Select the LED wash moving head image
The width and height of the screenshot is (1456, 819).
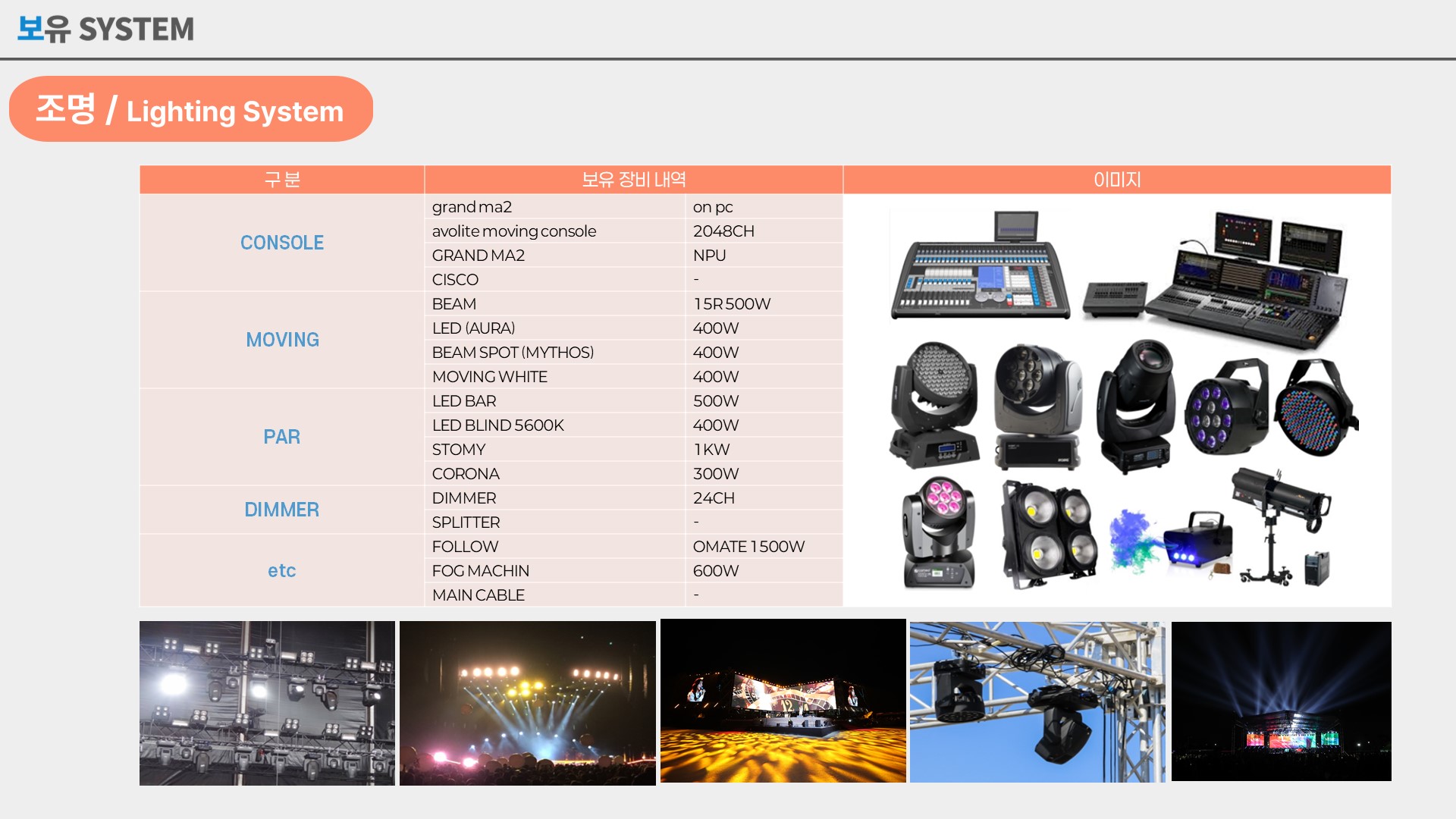(x=935, y=403)
